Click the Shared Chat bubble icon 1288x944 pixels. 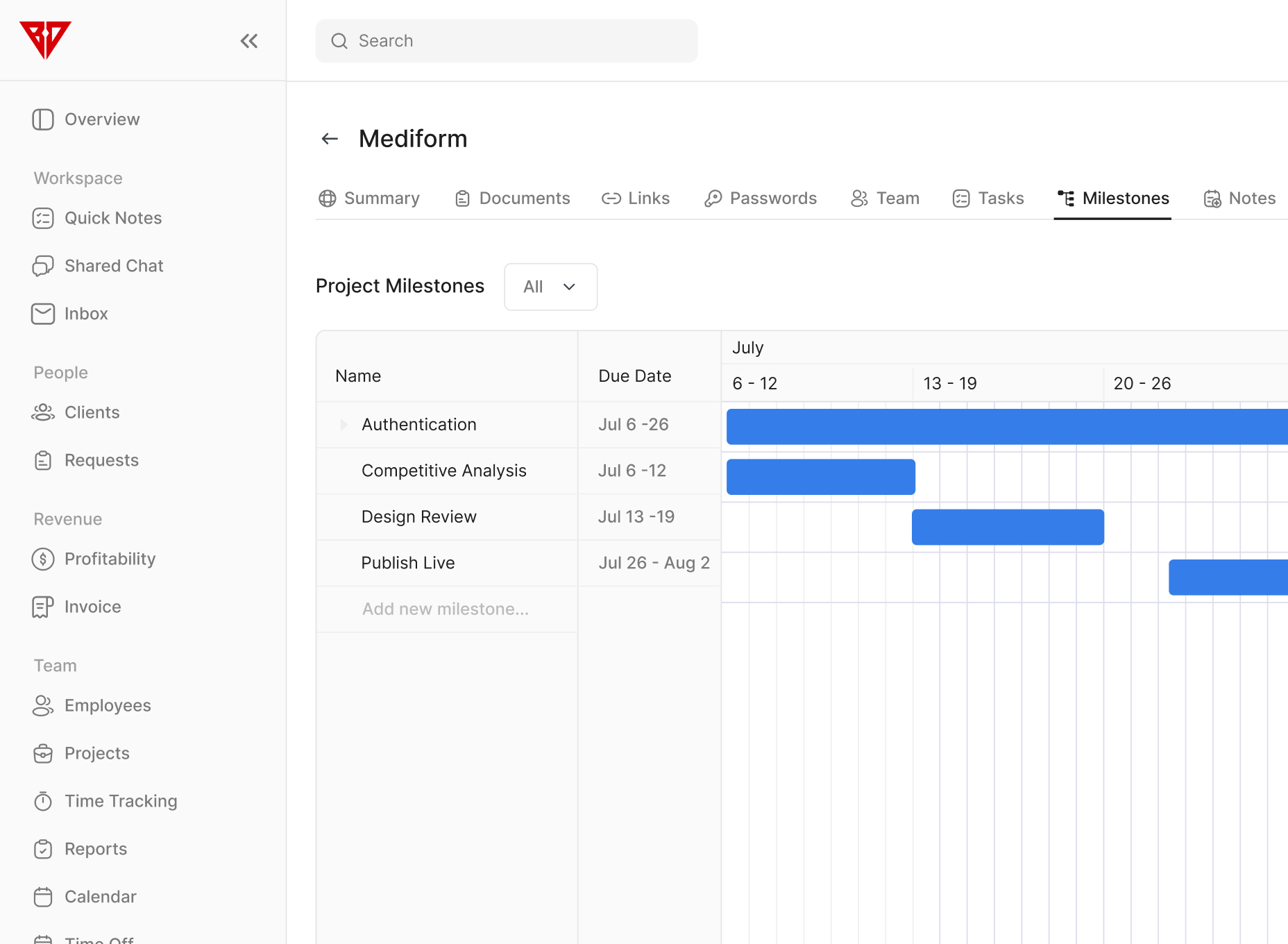[43, 266]
